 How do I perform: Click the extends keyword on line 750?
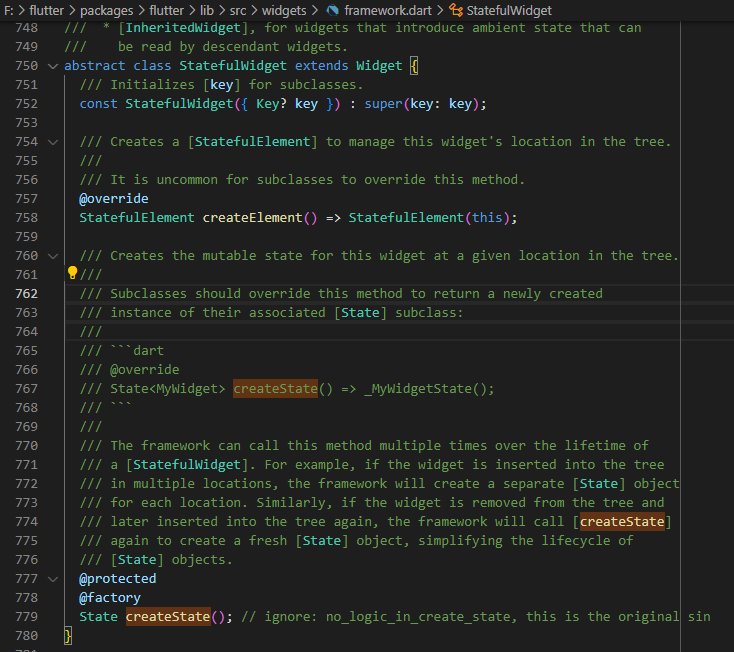(x=322, y=66)
